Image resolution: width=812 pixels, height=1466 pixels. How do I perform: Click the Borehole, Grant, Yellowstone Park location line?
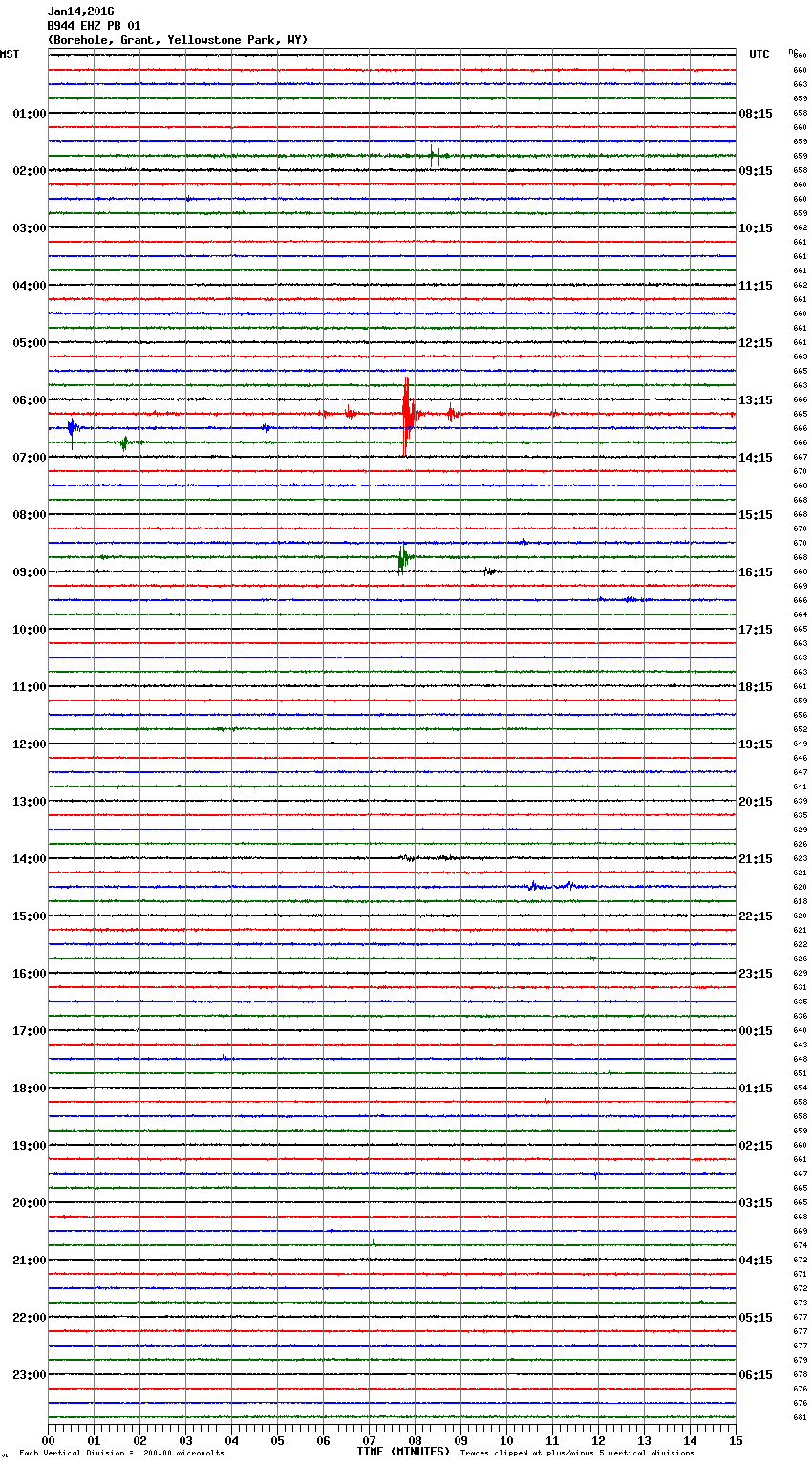(x=178, y=40)
